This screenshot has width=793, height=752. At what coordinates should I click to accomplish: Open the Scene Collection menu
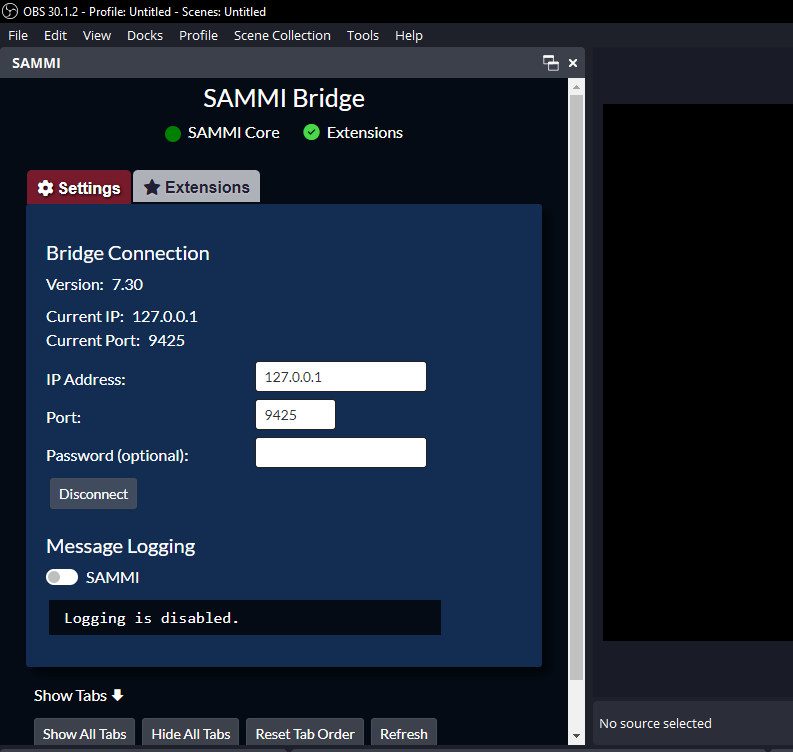point(282,35)
